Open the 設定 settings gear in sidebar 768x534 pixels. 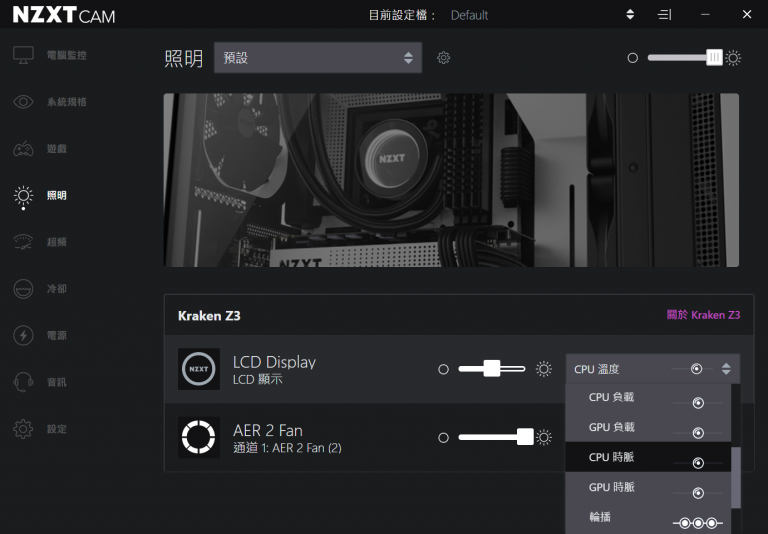(23, 429)
